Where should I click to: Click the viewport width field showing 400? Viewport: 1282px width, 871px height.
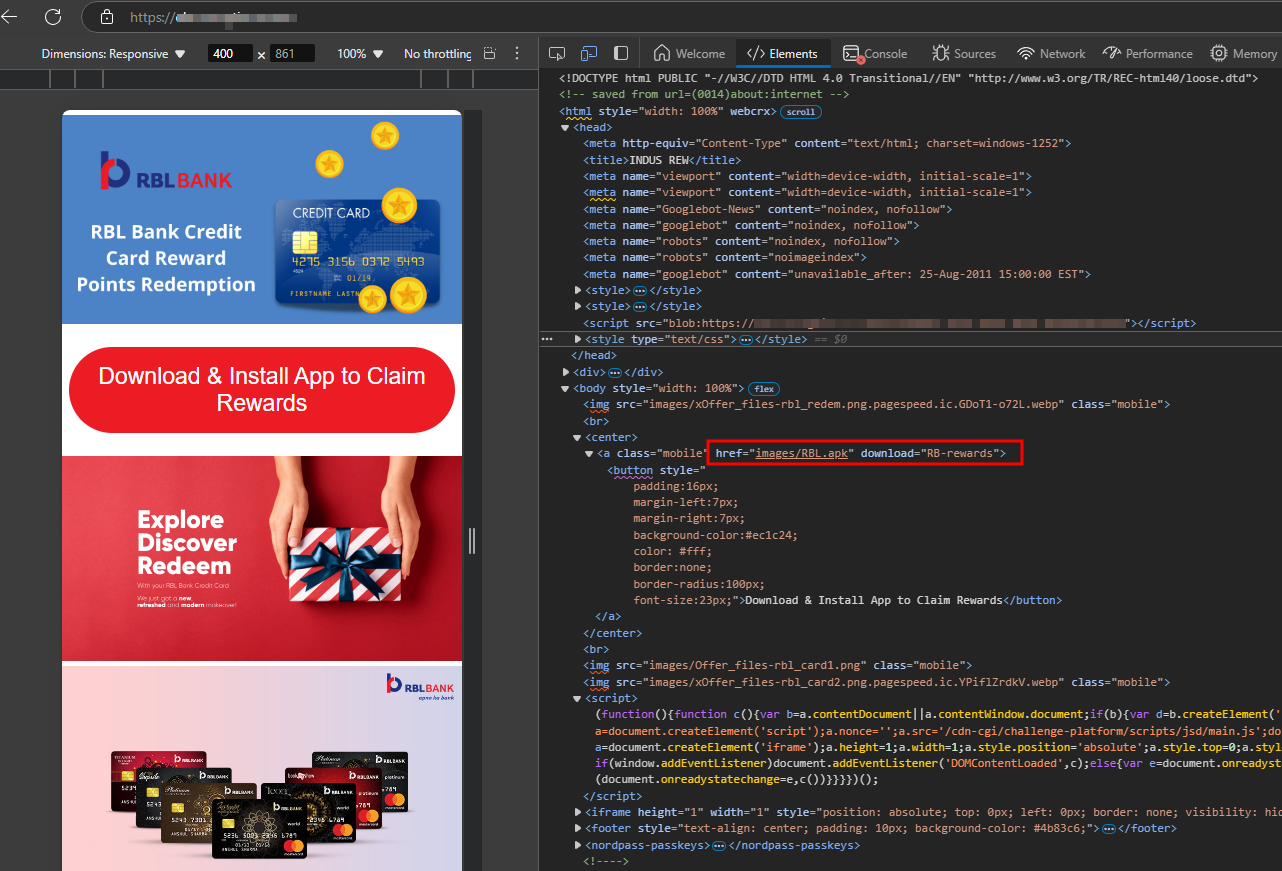point(230,53)
